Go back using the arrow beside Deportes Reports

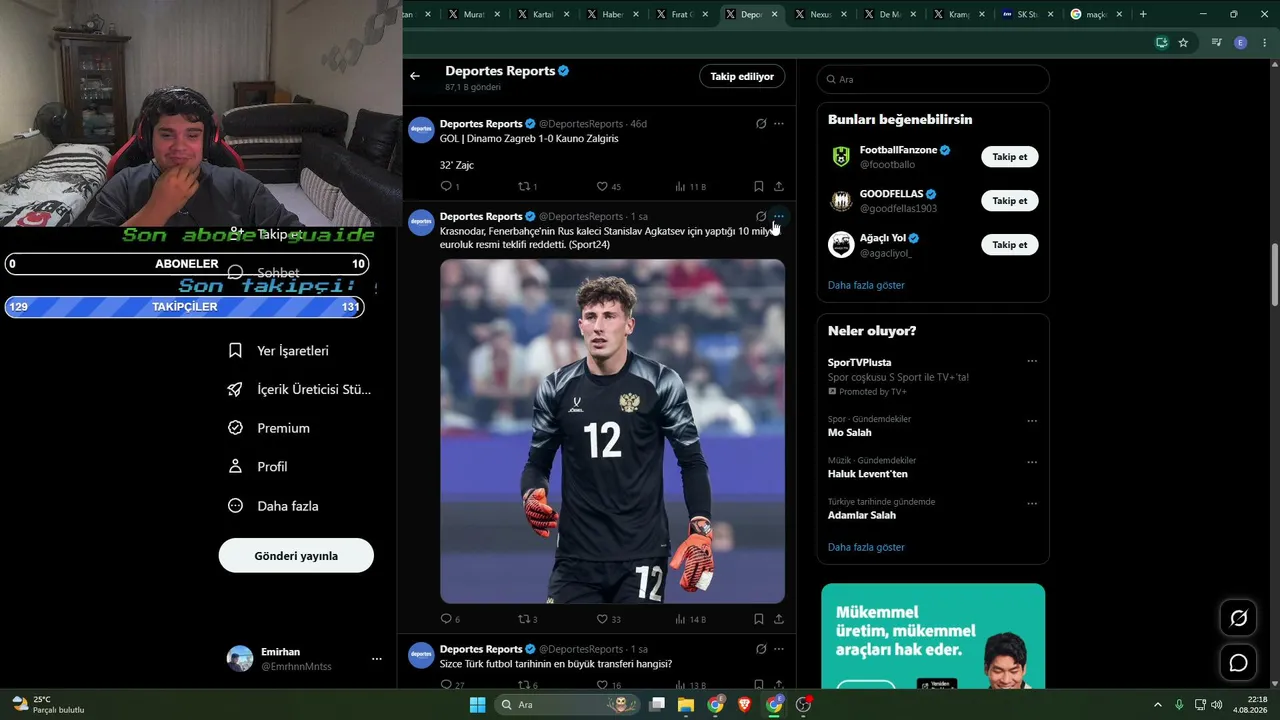[x=415, y=76]
